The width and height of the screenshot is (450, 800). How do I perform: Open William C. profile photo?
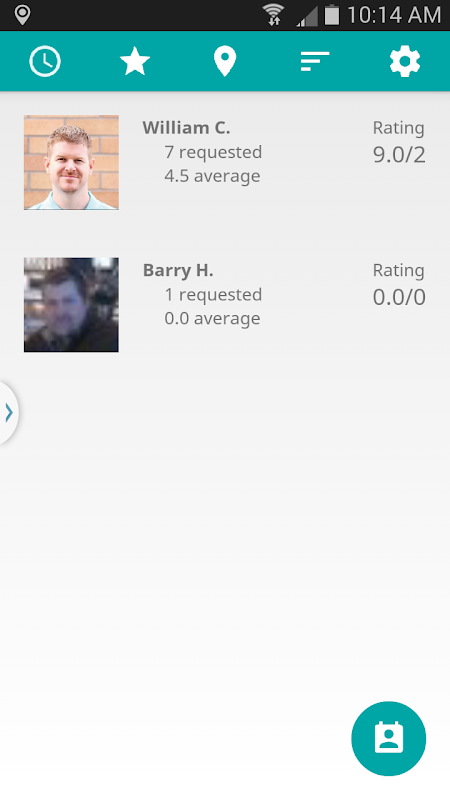[71, 162]
